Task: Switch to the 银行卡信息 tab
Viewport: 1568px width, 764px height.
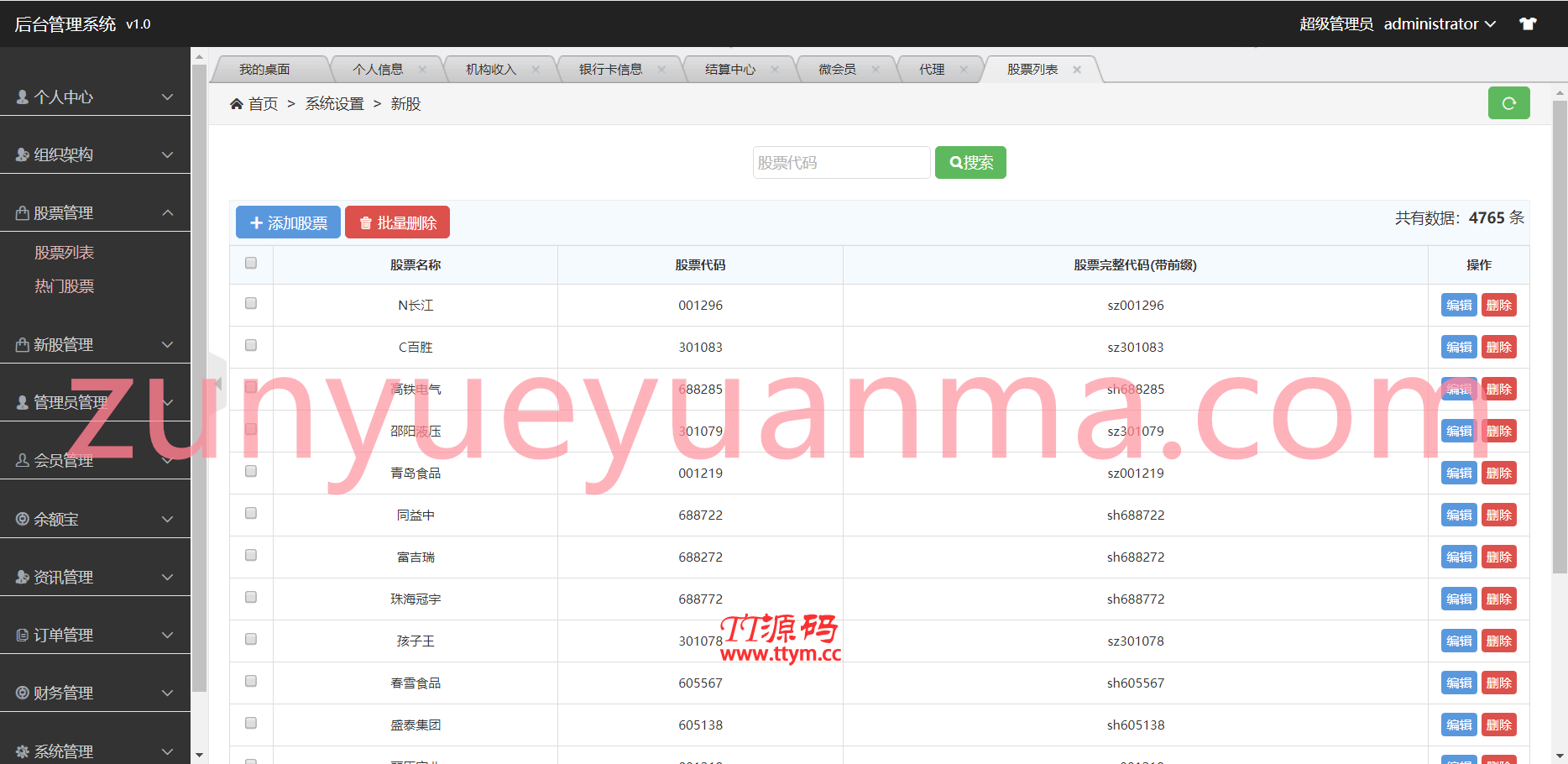Action: (x=611, y=70)
